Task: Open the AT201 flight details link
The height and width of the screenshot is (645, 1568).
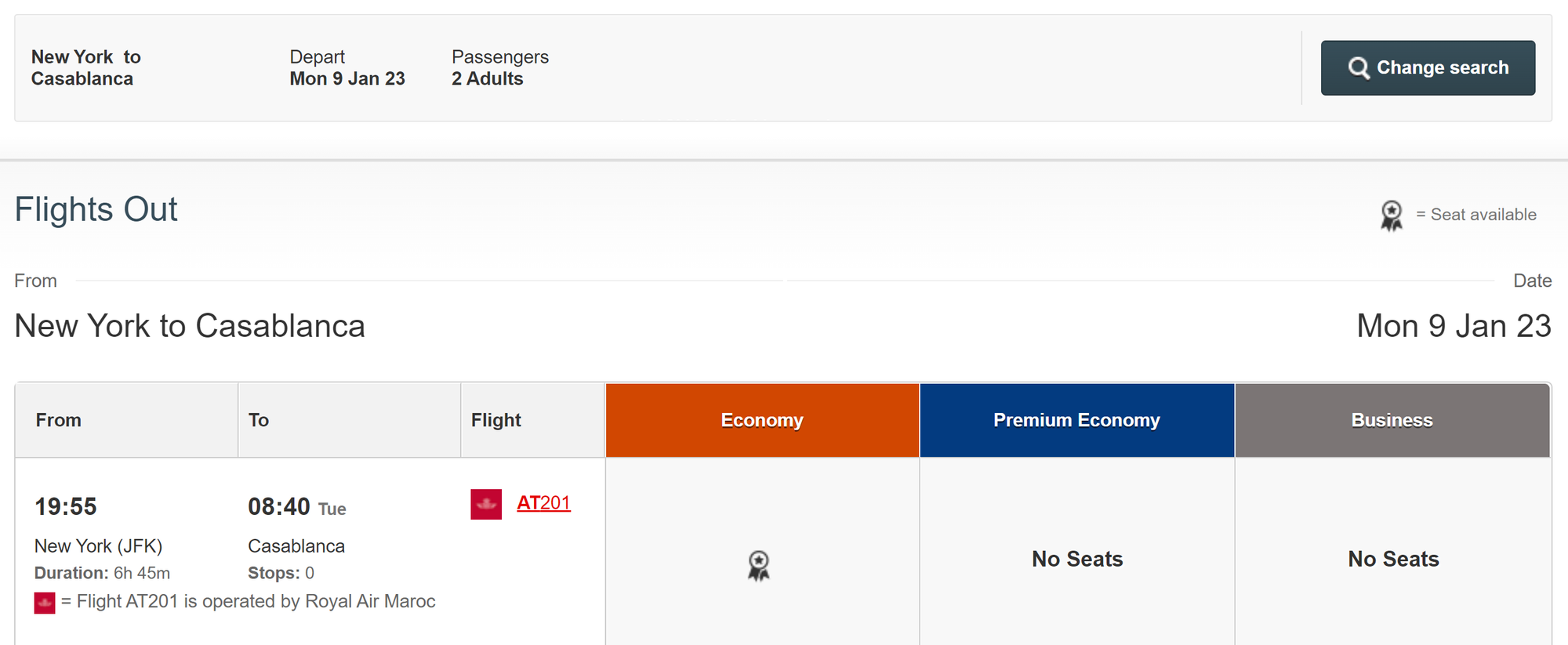Action: tap(543, 503)
